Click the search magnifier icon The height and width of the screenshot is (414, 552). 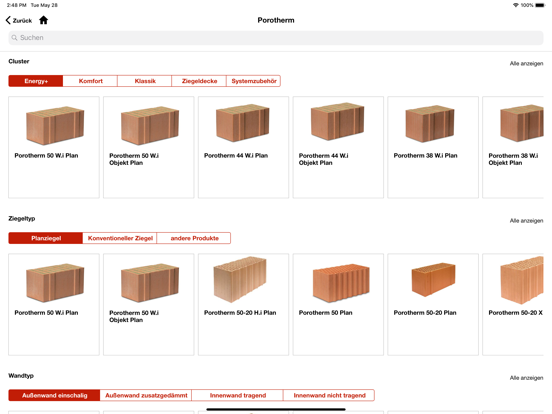click(14, 38)
